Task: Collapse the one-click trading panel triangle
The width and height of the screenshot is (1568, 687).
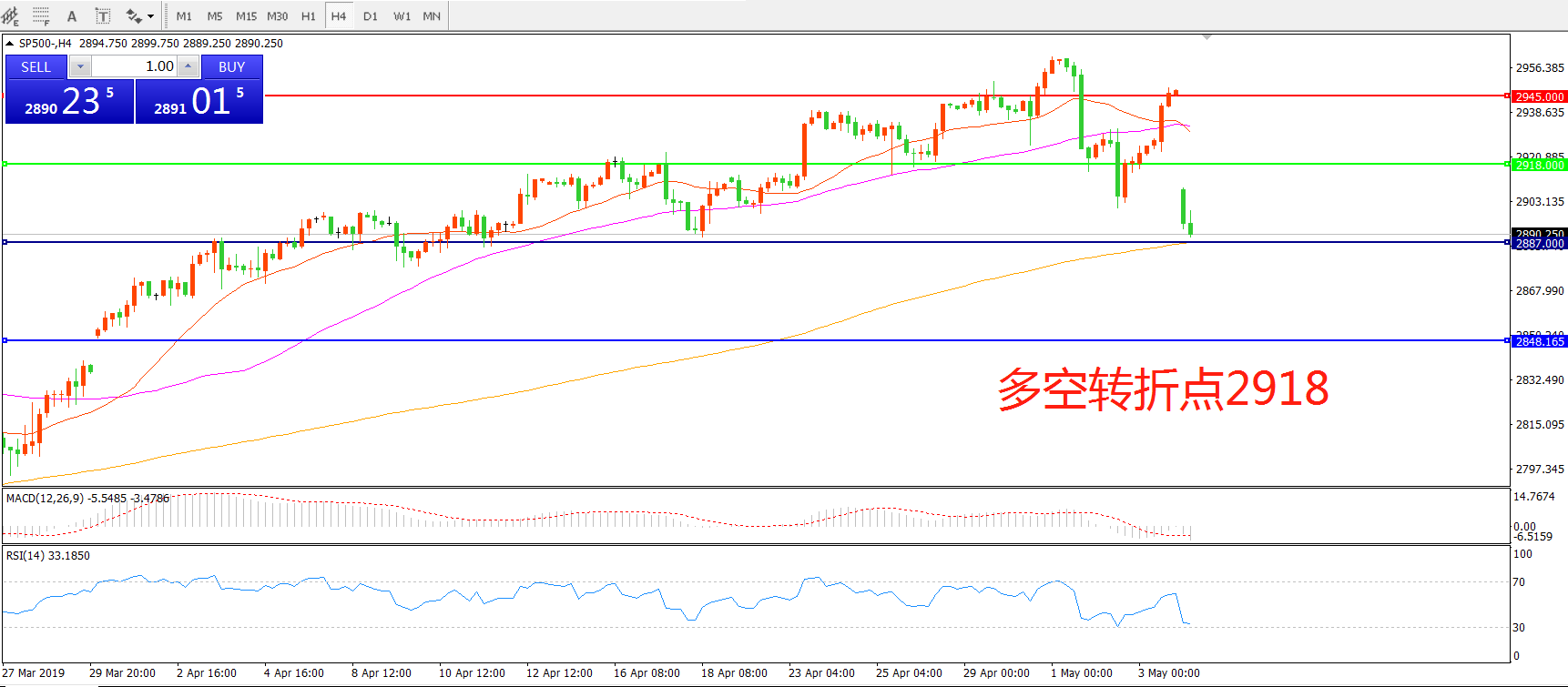Action: (x=9, y=44)
